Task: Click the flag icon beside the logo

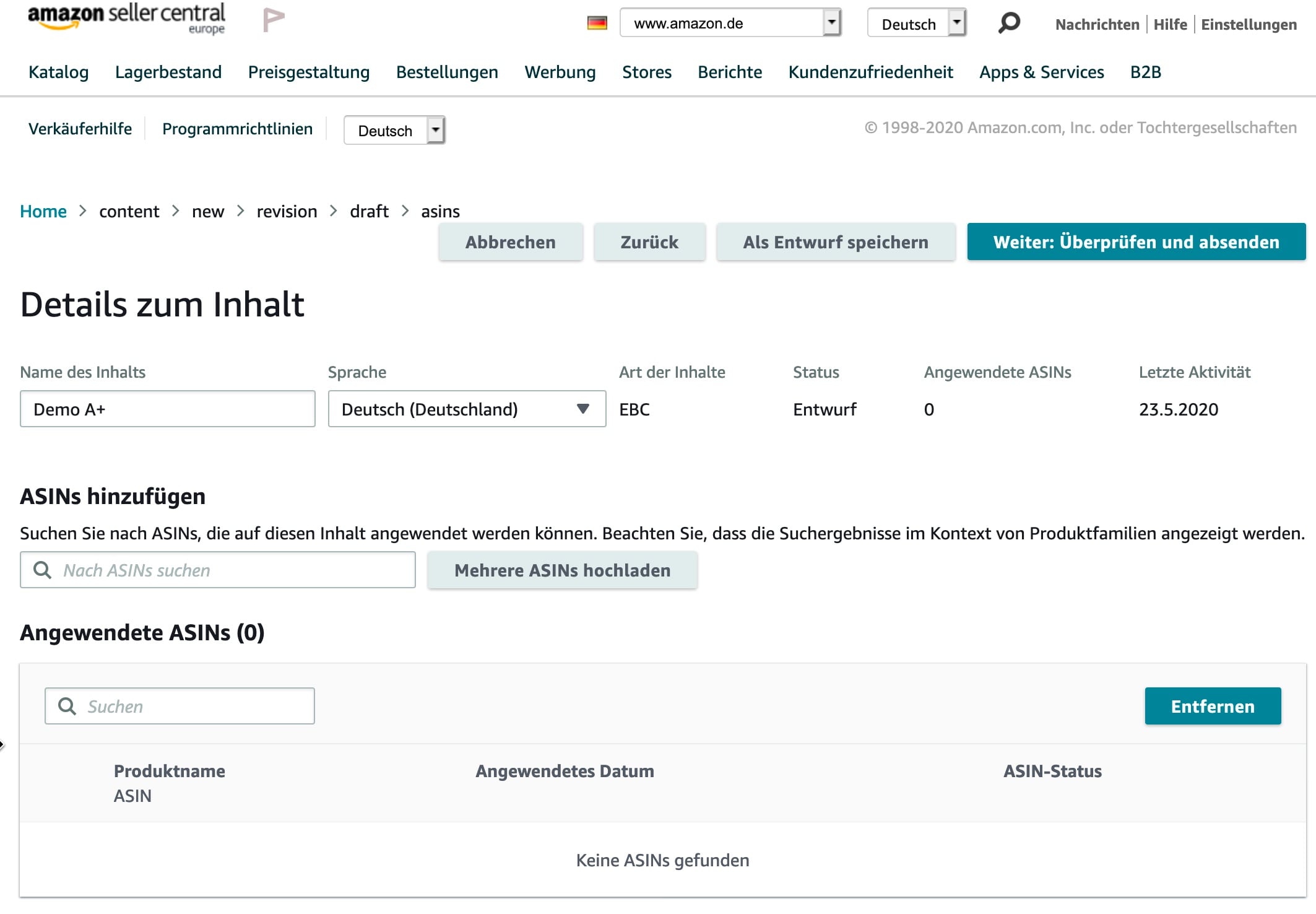Action: click(273, 20)
